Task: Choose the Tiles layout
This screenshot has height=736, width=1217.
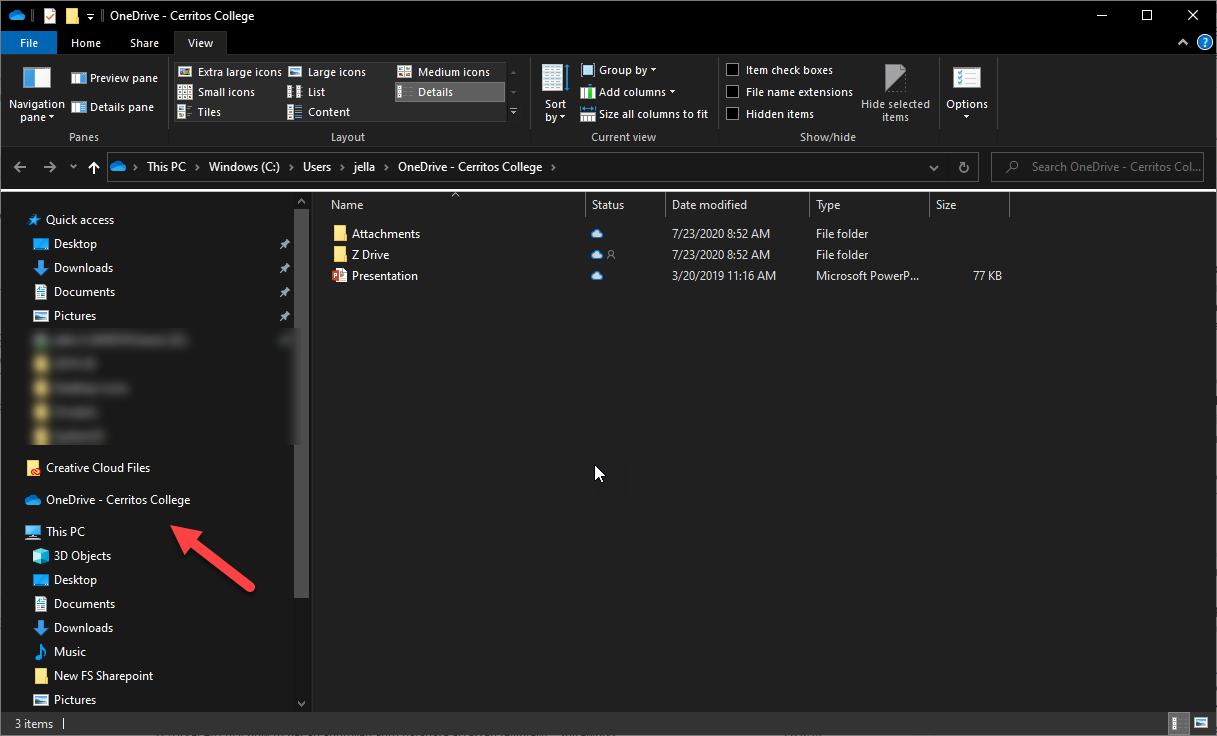Action: [200, 112]
